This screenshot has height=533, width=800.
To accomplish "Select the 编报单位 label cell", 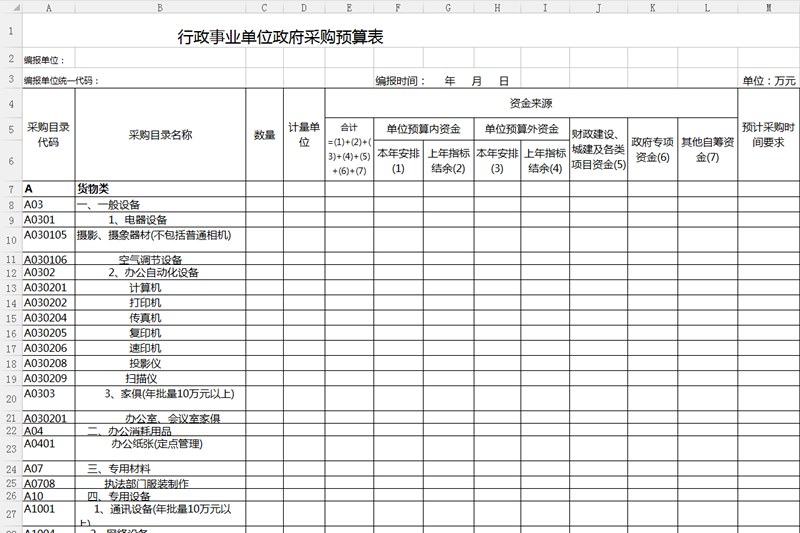I will tap(48, 60).
